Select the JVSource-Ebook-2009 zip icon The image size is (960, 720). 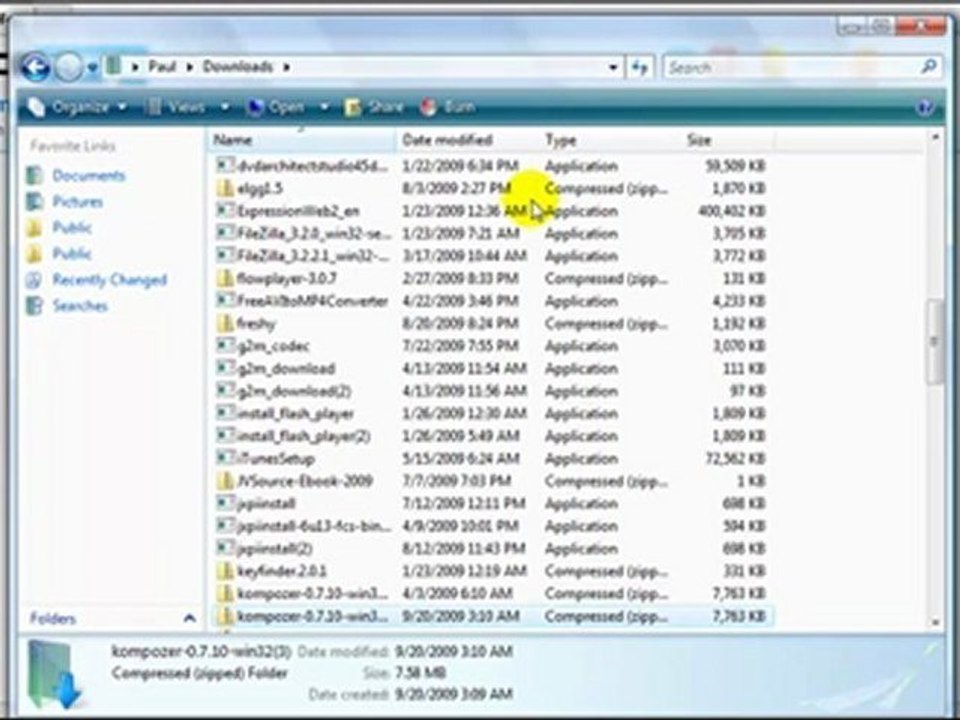pyautogui.click(x=225, y=481)
